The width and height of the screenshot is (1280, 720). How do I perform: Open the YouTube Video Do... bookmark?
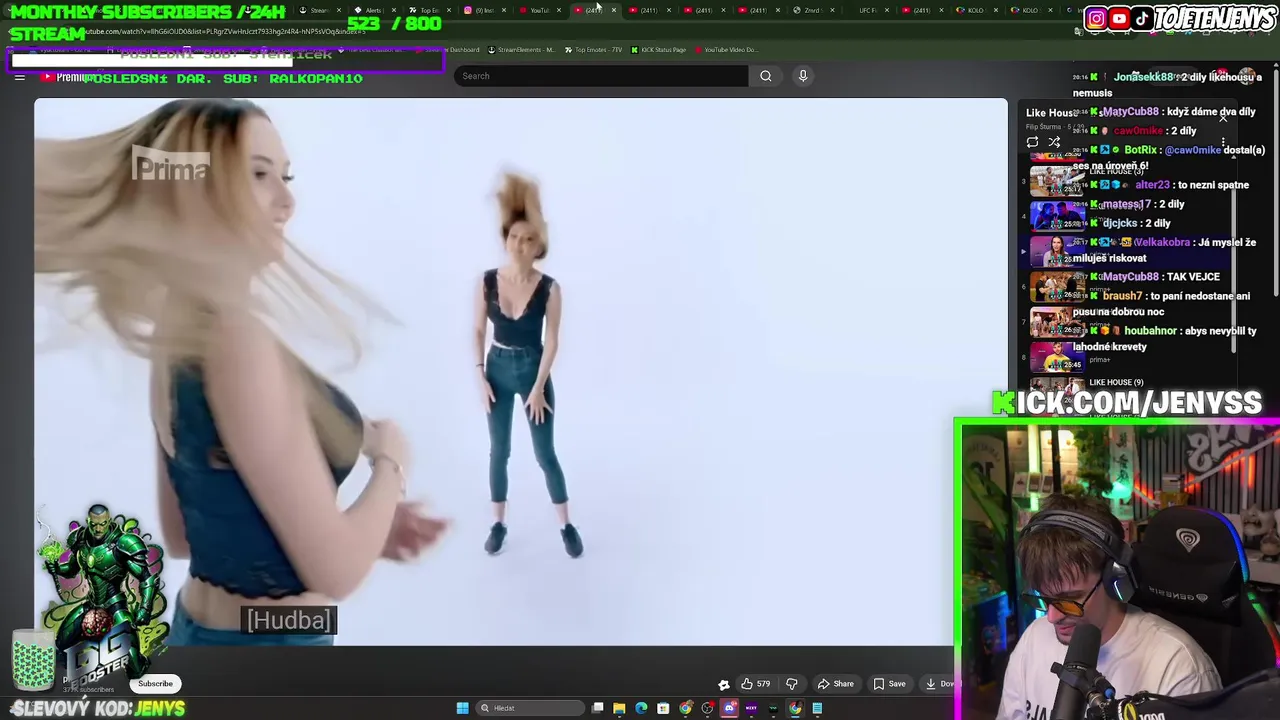tap(726, 50)
